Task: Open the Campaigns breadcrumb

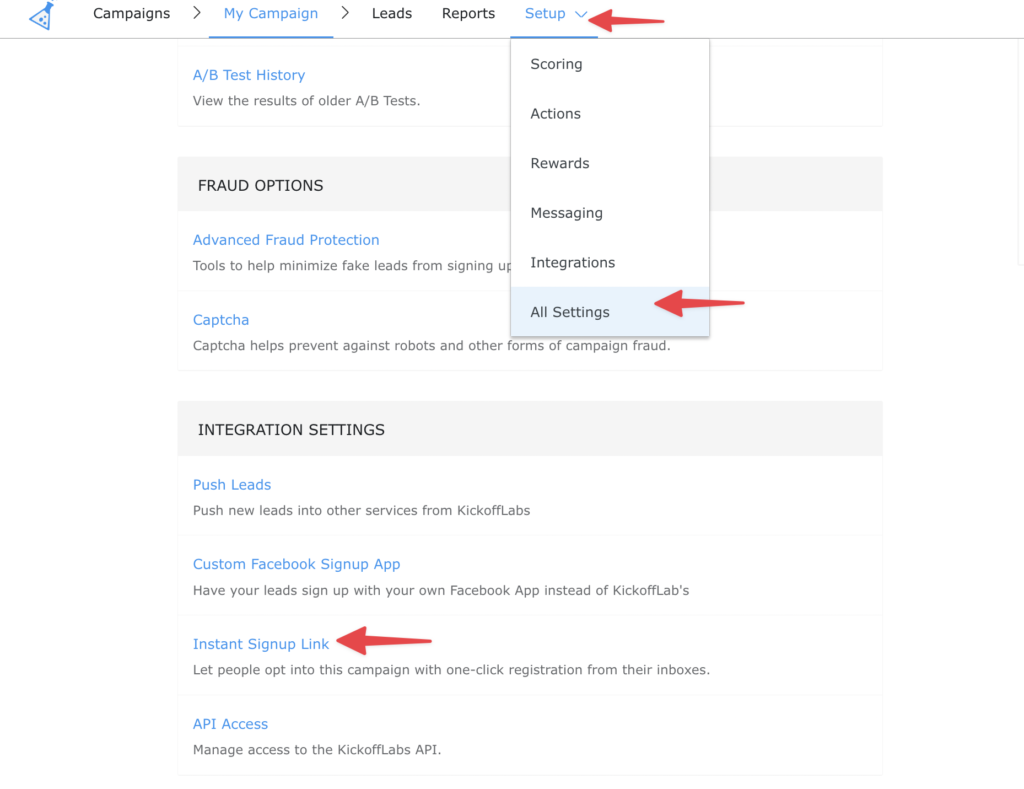Action: (x=131, y=14)
